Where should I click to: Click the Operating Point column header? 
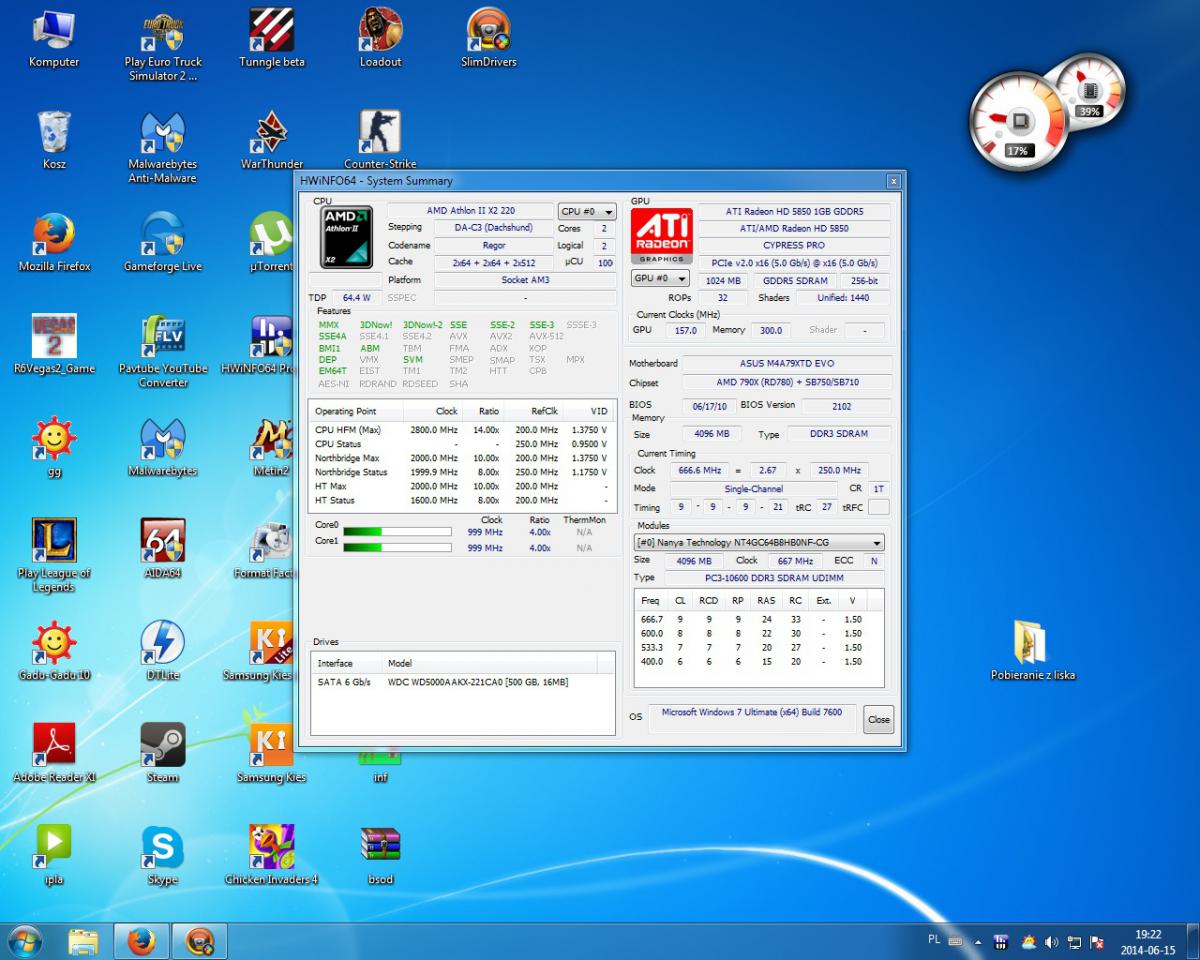(x=355, y=411)
